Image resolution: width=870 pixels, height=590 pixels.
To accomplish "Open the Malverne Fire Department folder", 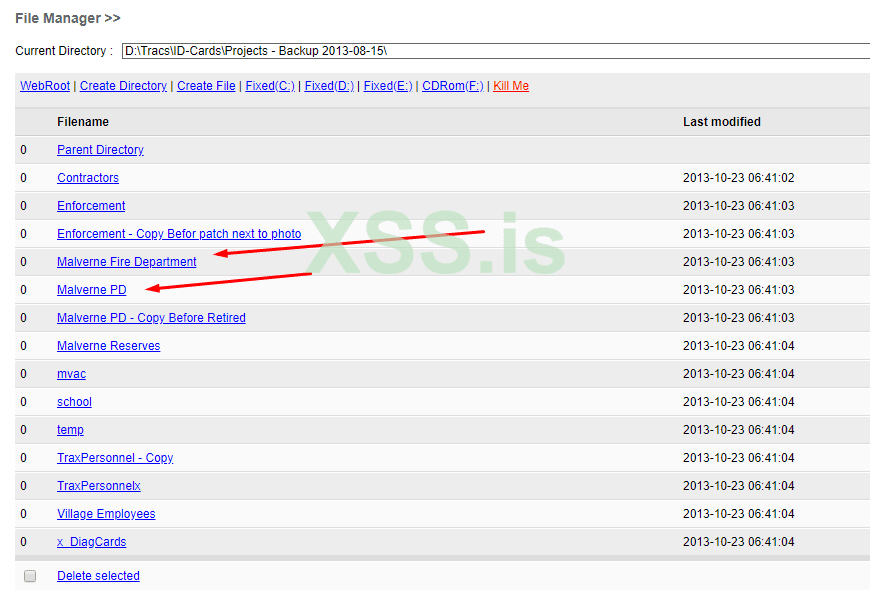I will (127, 262).
